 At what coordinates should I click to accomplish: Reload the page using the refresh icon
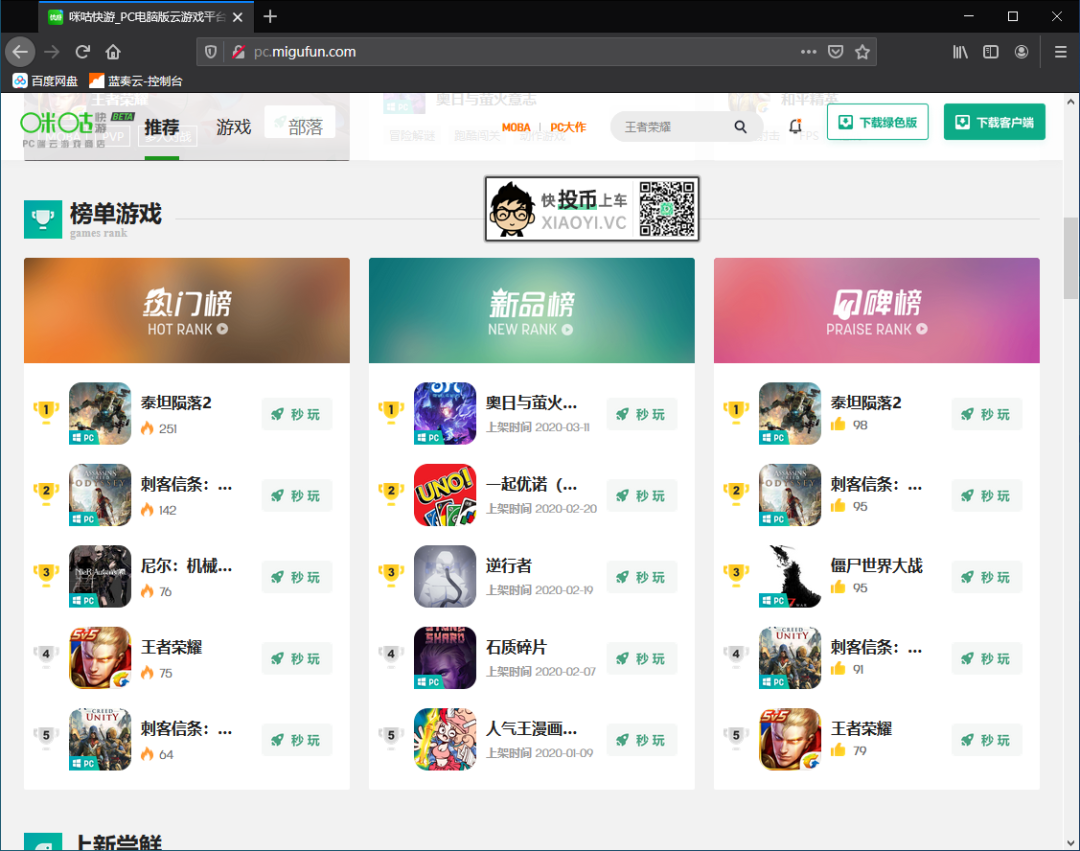tap(83, 51)
